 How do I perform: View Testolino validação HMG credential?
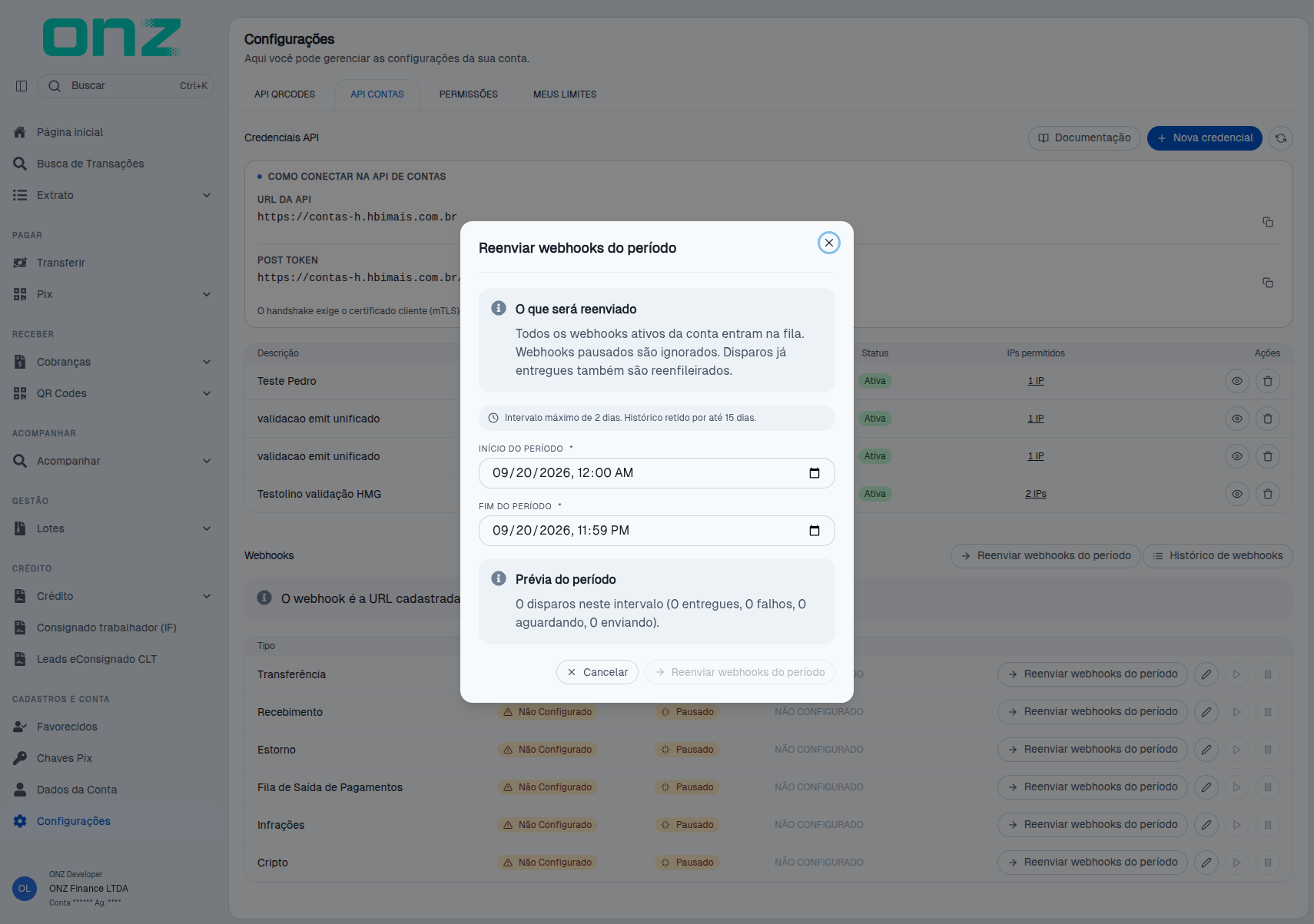pyautogui.click(x=1237, y=494)
